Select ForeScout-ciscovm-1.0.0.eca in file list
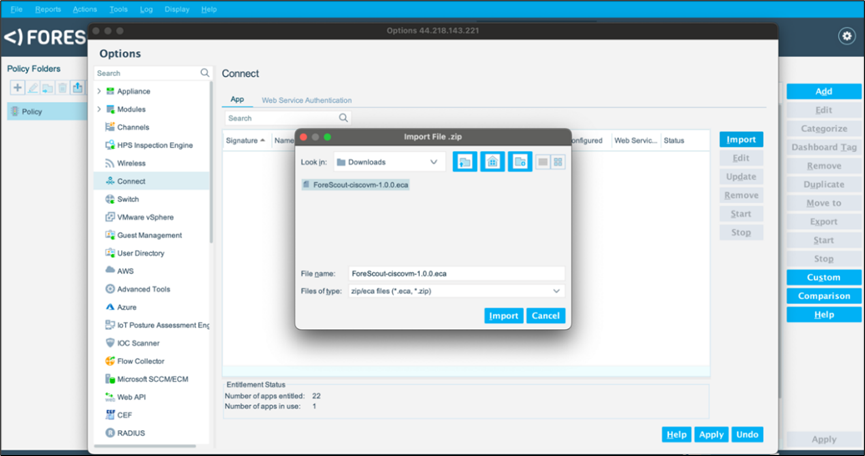Image resolution: width=865 pixels, height=456 pixels. 356,185
